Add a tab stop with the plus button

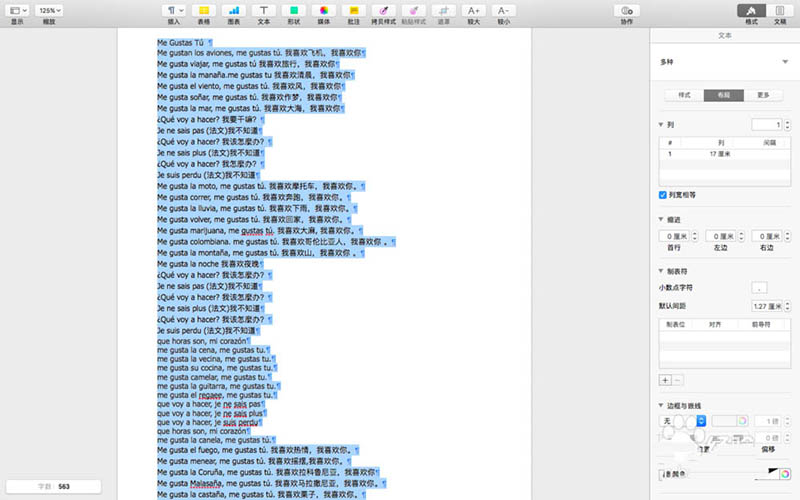point(665,380)
